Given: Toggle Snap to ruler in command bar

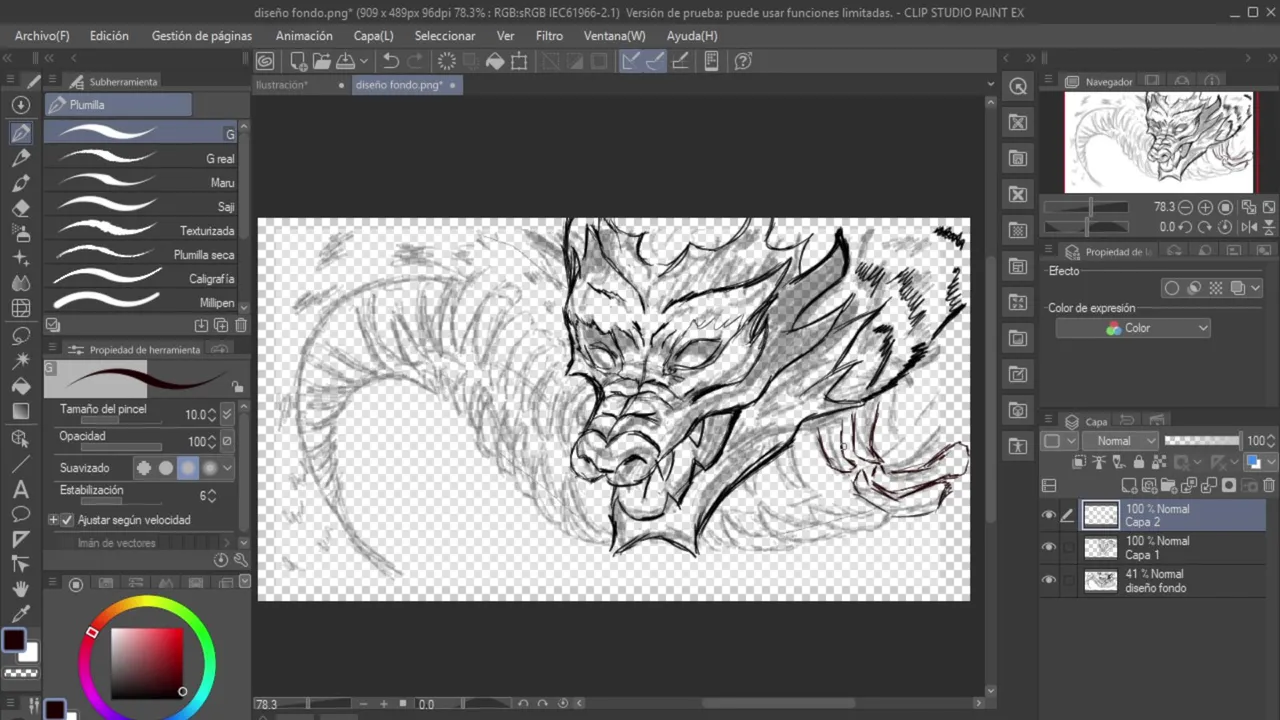Looking at the screenshot, I should [x=630, y=61].
